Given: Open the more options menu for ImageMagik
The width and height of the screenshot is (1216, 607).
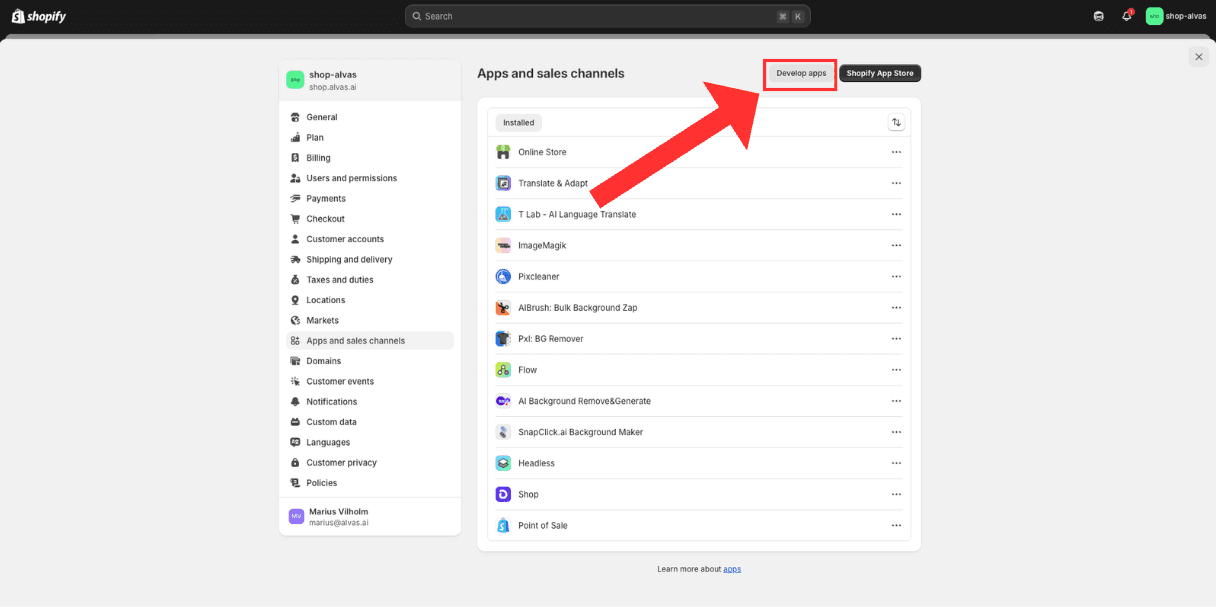Looking at the screenshot, I should pos(896,245).
